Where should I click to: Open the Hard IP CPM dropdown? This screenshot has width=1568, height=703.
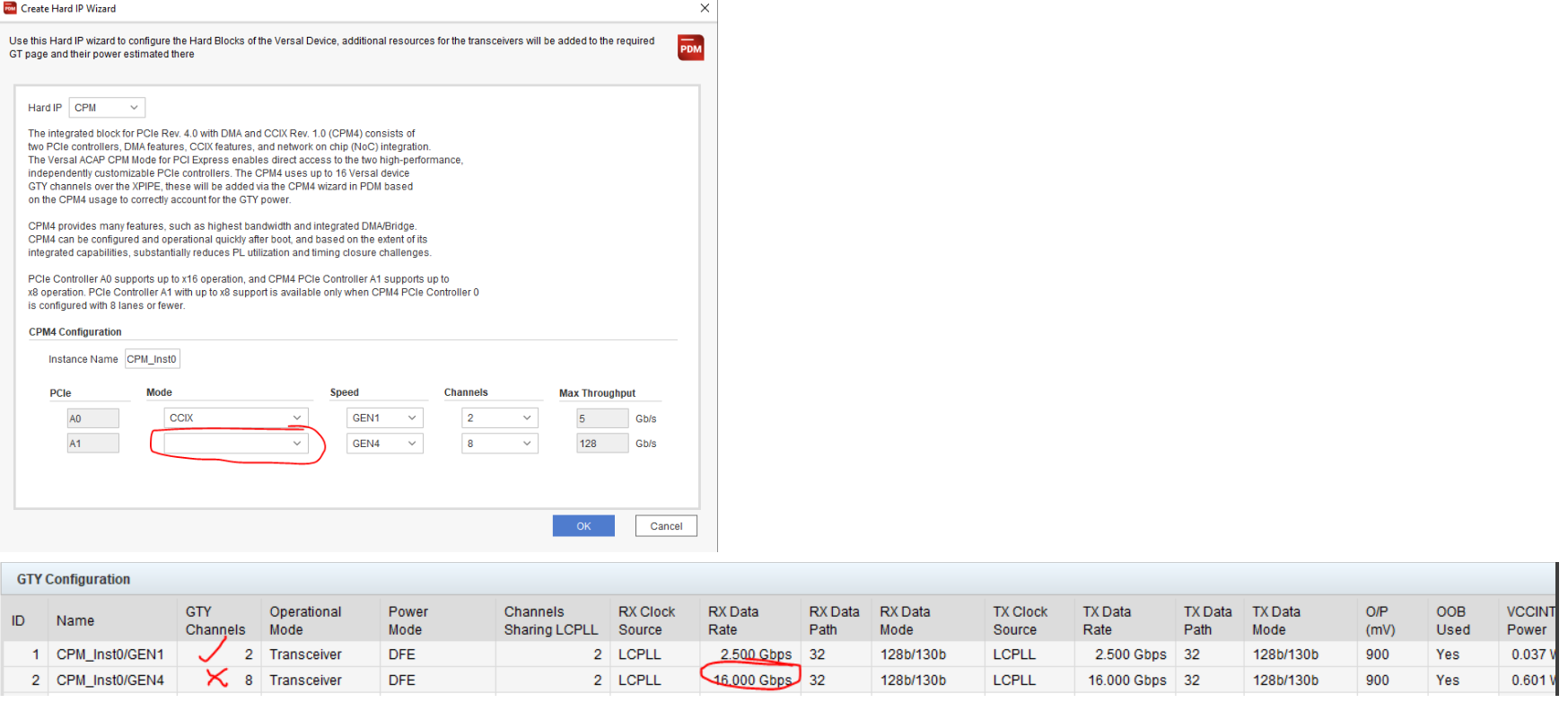click(x=107, y=108)
